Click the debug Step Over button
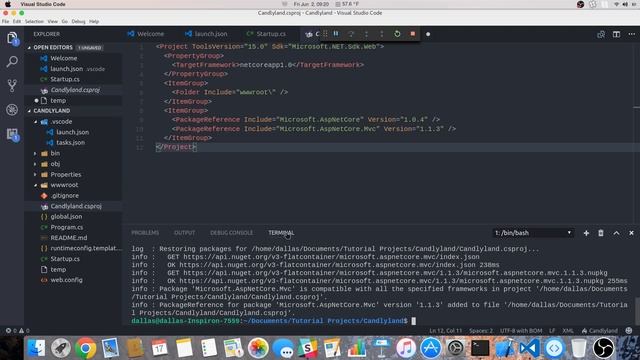The width and height of the screenshot is (640, 360). 351,34
